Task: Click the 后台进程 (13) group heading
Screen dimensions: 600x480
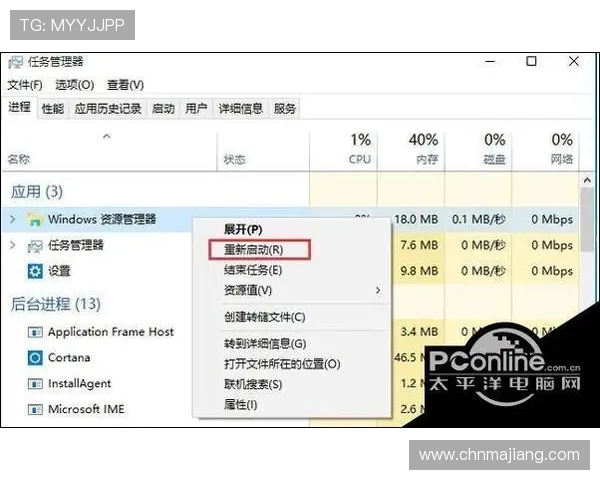Action: pos(56,304)
